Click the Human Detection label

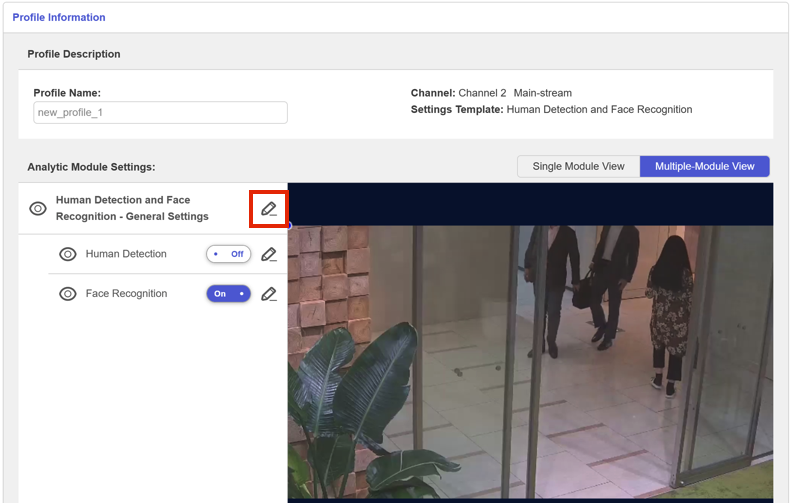126,254
